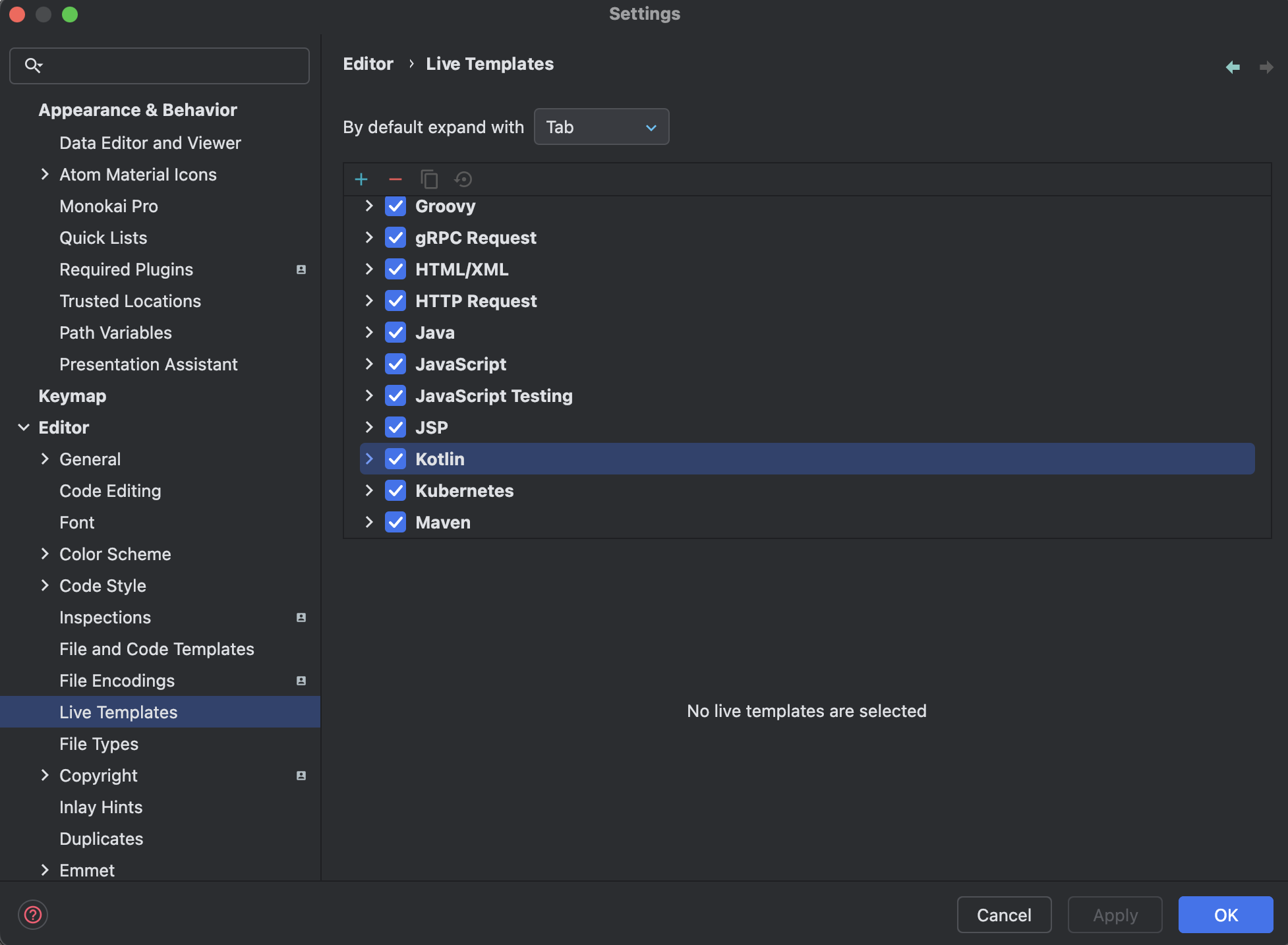
Task: Click the Remove template minus icon
Action: (x=395, y=179)
